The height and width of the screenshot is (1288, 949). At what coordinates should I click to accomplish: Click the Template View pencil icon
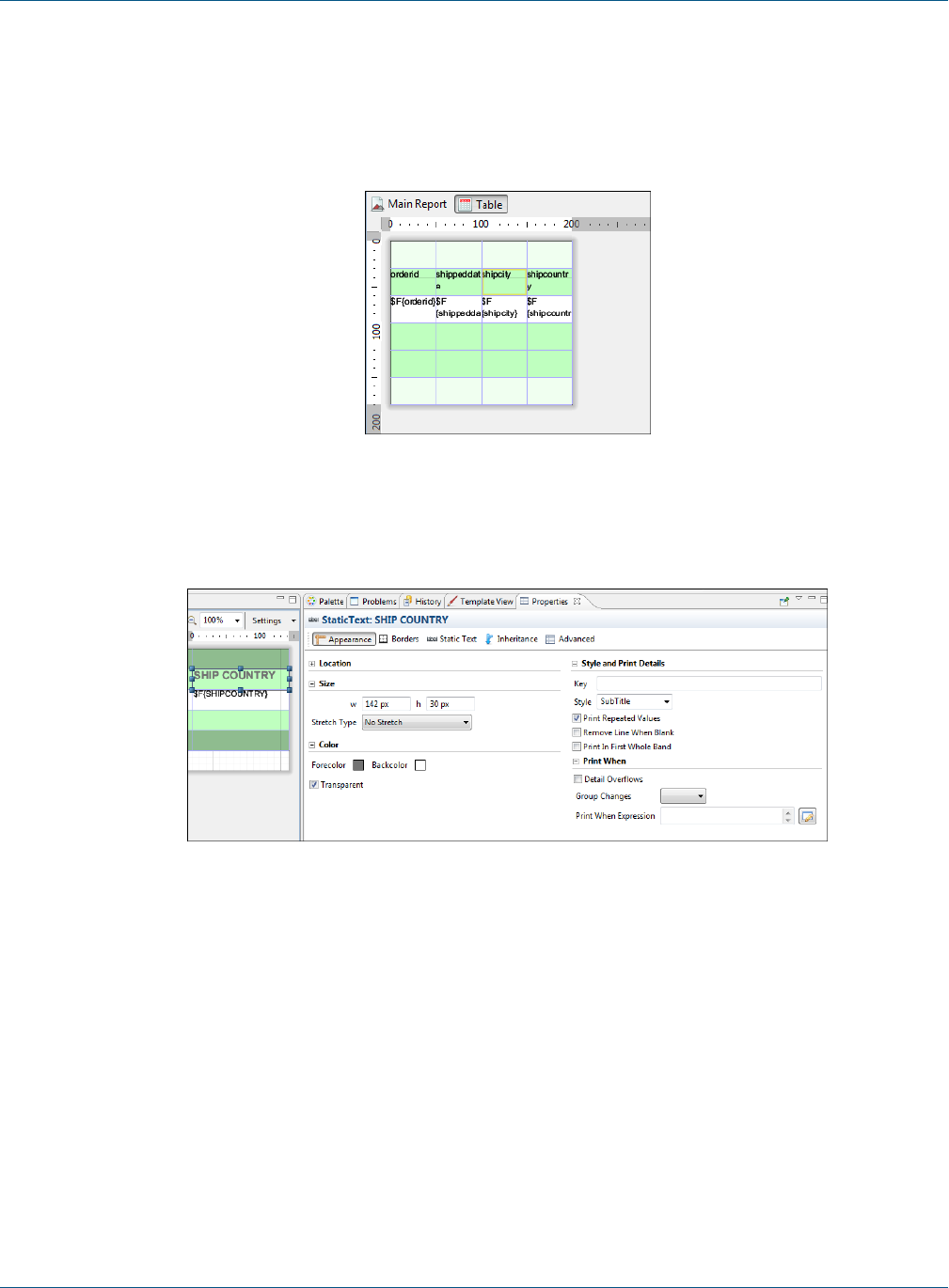[x=452, y=602]
